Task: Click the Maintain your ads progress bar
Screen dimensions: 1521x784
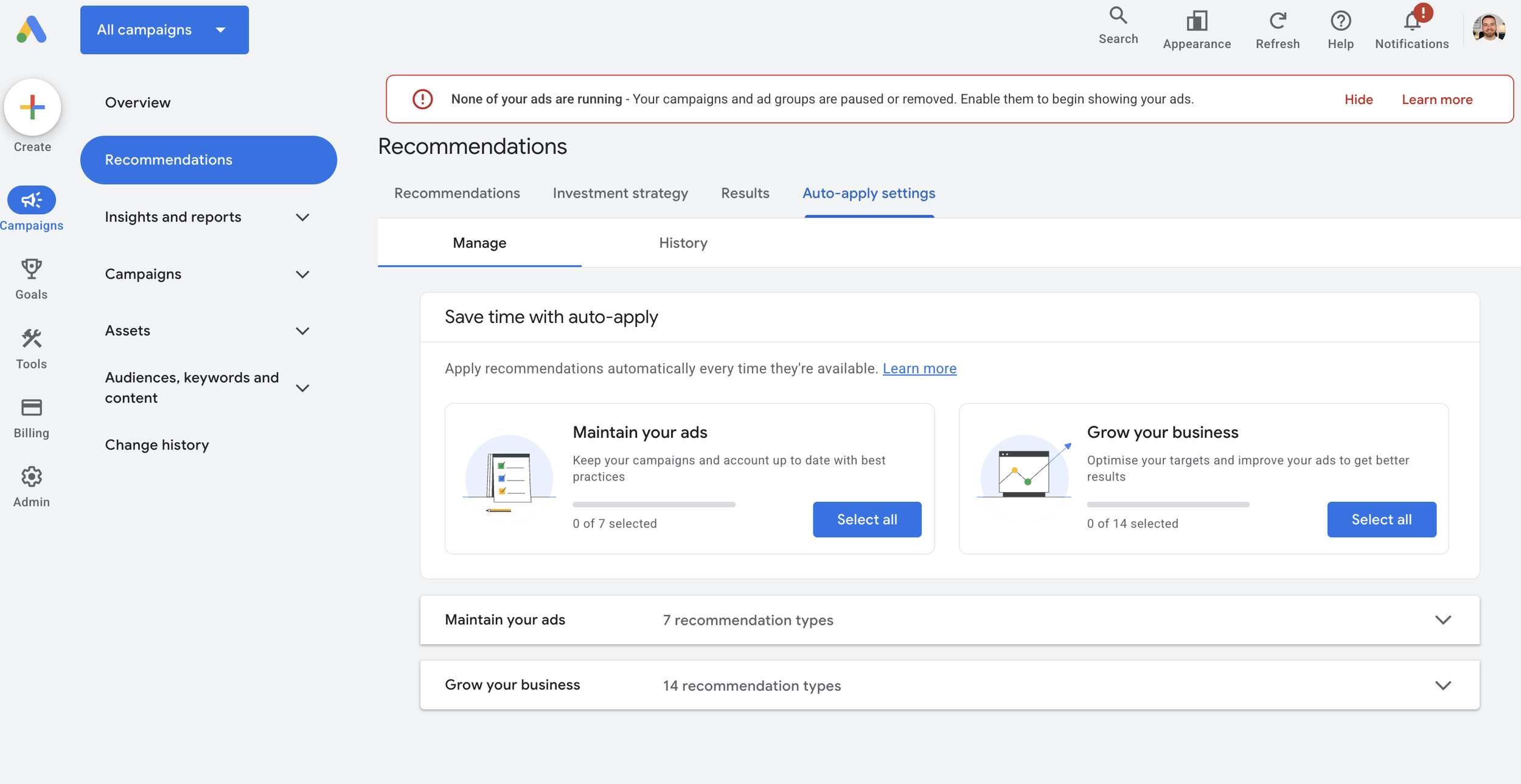Action: tap(654, 505)
